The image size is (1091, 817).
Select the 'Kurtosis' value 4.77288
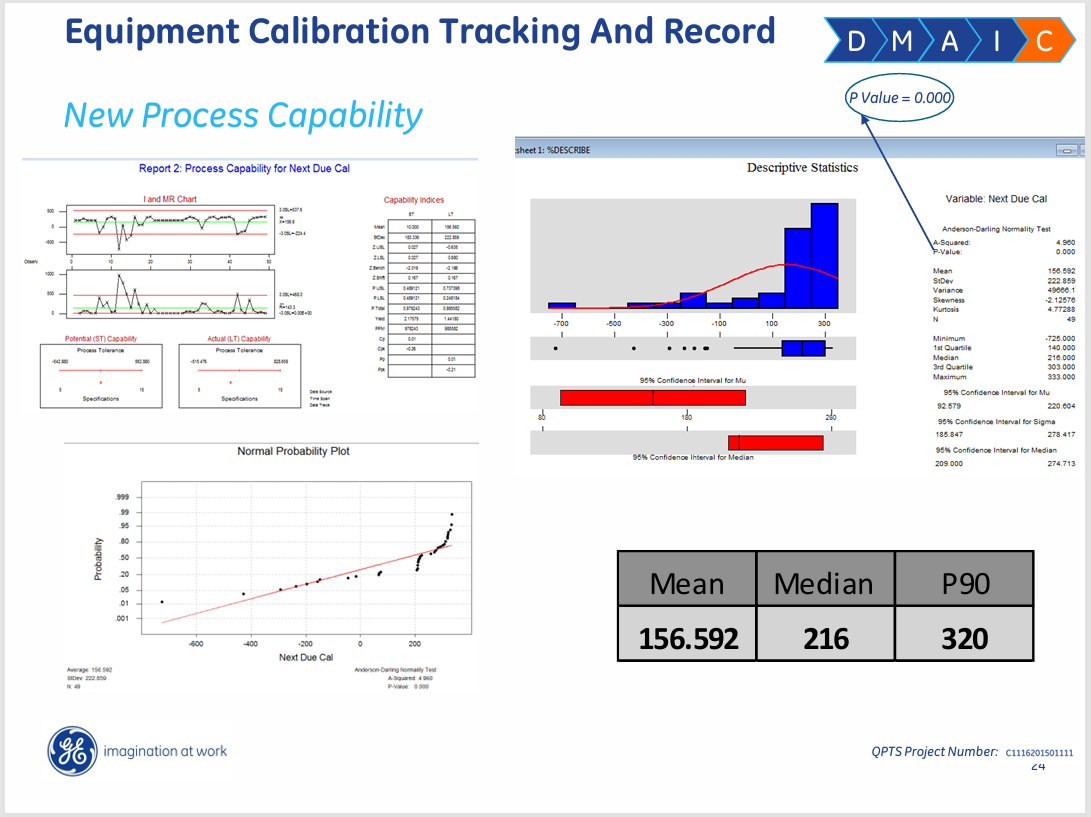1062,309
